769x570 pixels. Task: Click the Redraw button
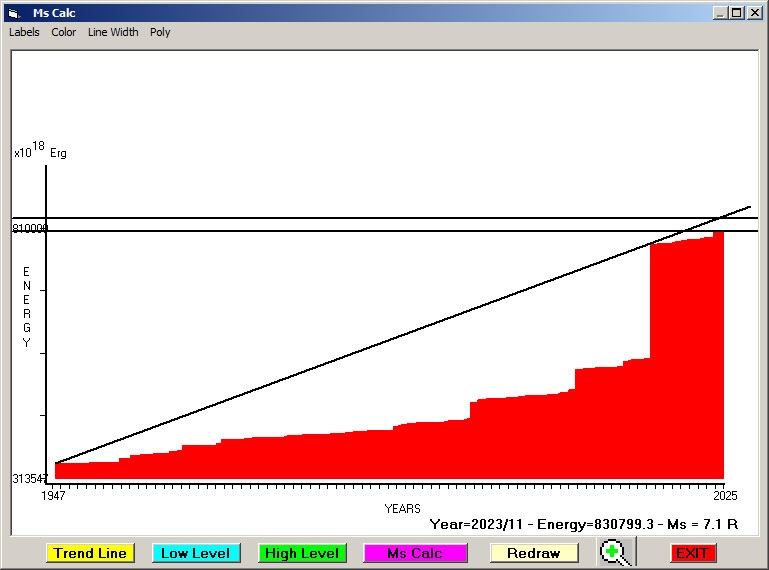pos(534,553)
